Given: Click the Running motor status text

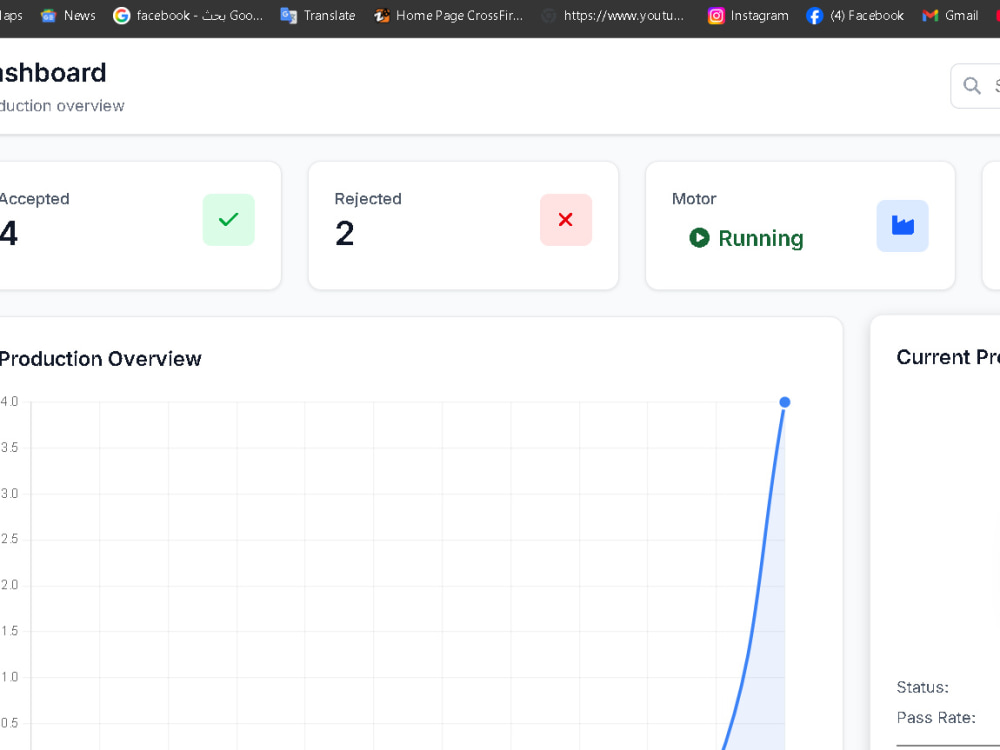Looking at the screenshot, I should 760,238.
